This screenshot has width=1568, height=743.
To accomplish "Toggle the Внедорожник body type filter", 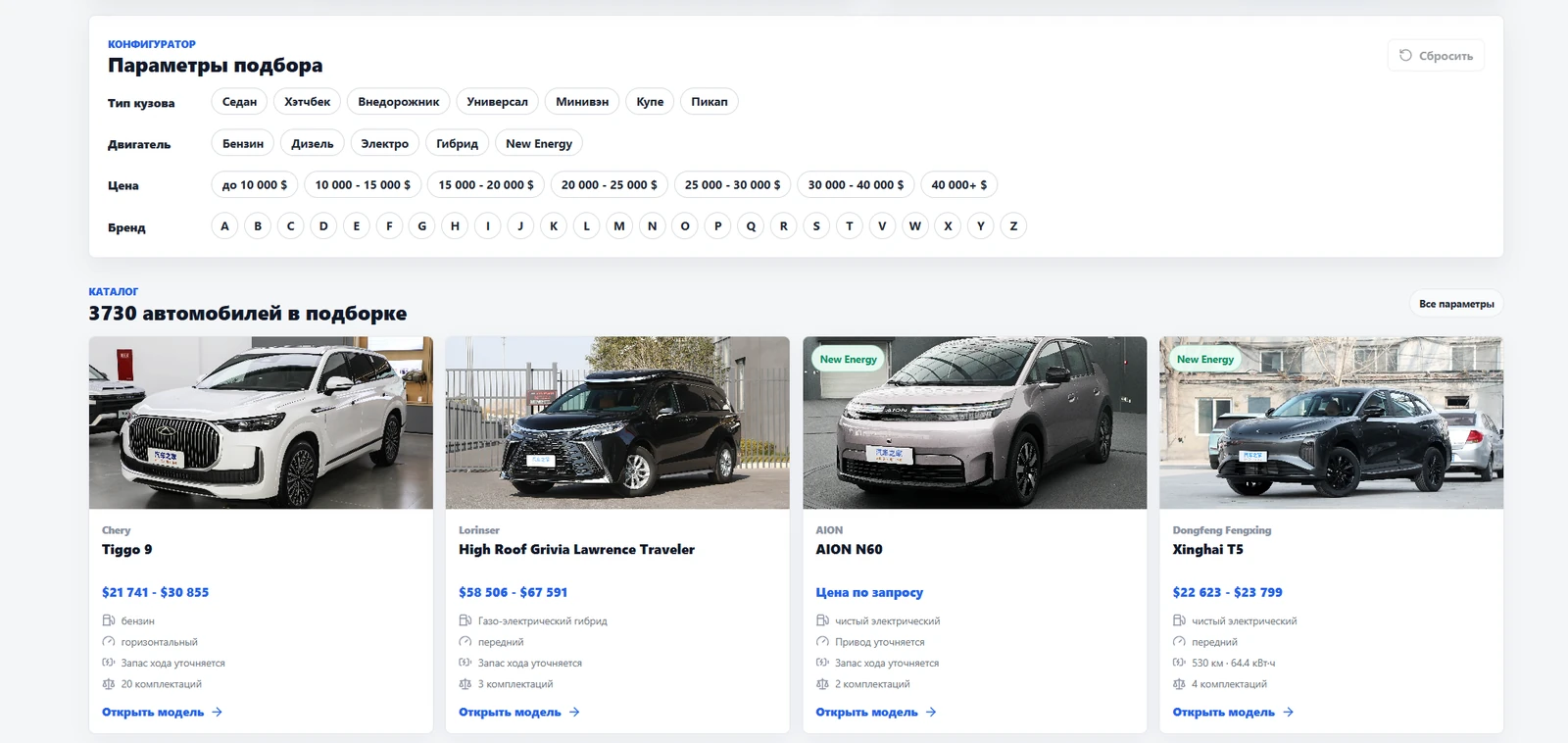I will [x=399, y=102].
